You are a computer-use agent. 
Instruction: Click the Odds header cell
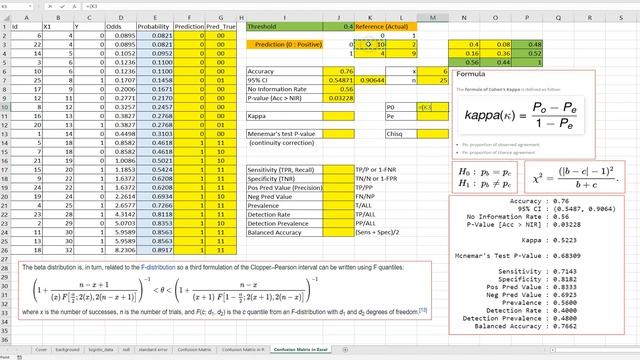(121, 27)
